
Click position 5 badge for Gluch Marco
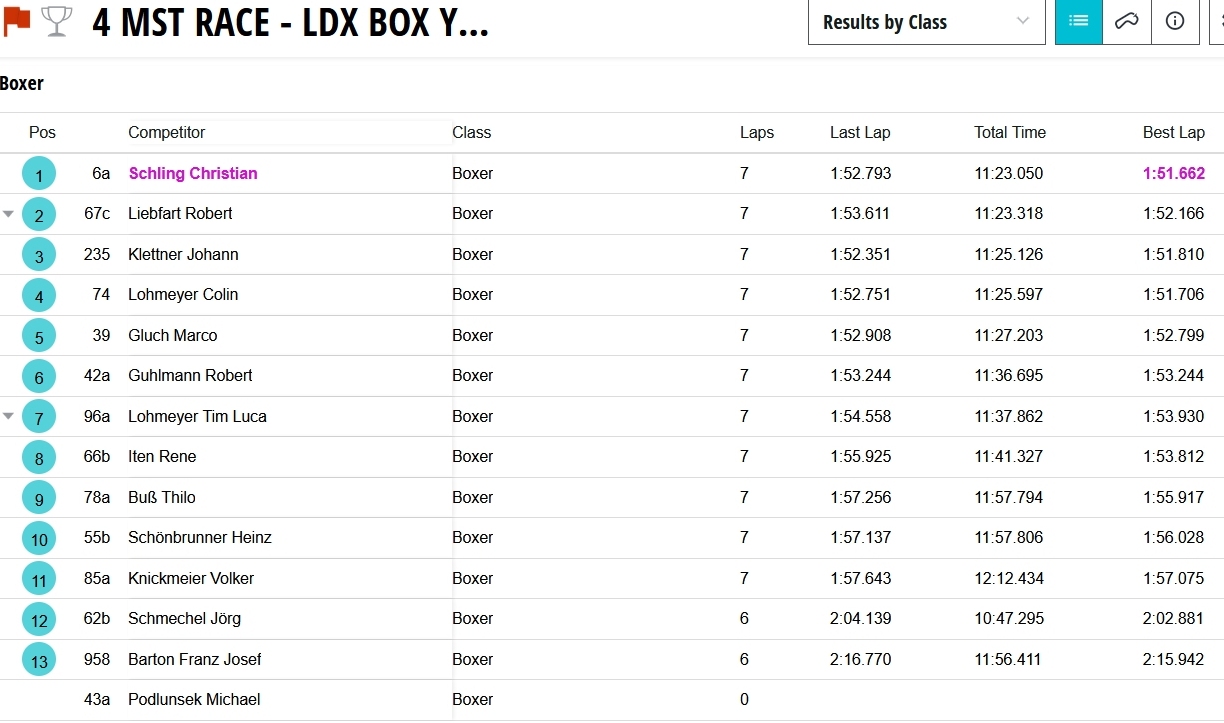(x=39, y=336)
